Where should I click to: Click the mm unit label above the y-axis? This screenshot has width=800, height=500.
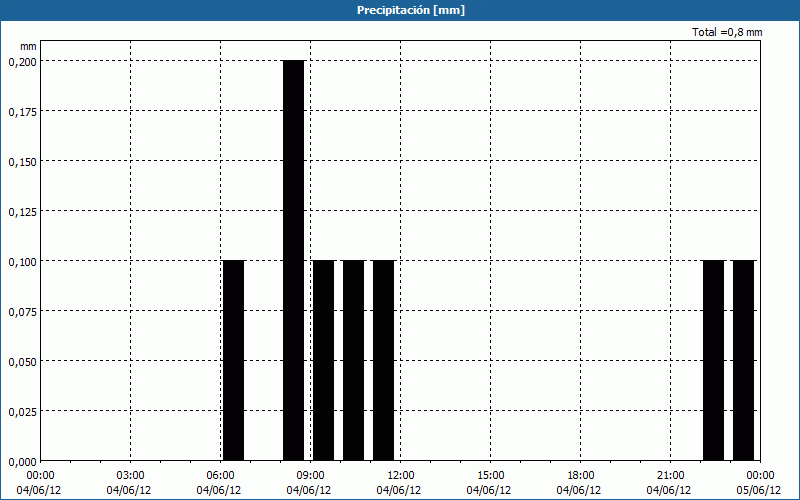click(x=28, y=46)
